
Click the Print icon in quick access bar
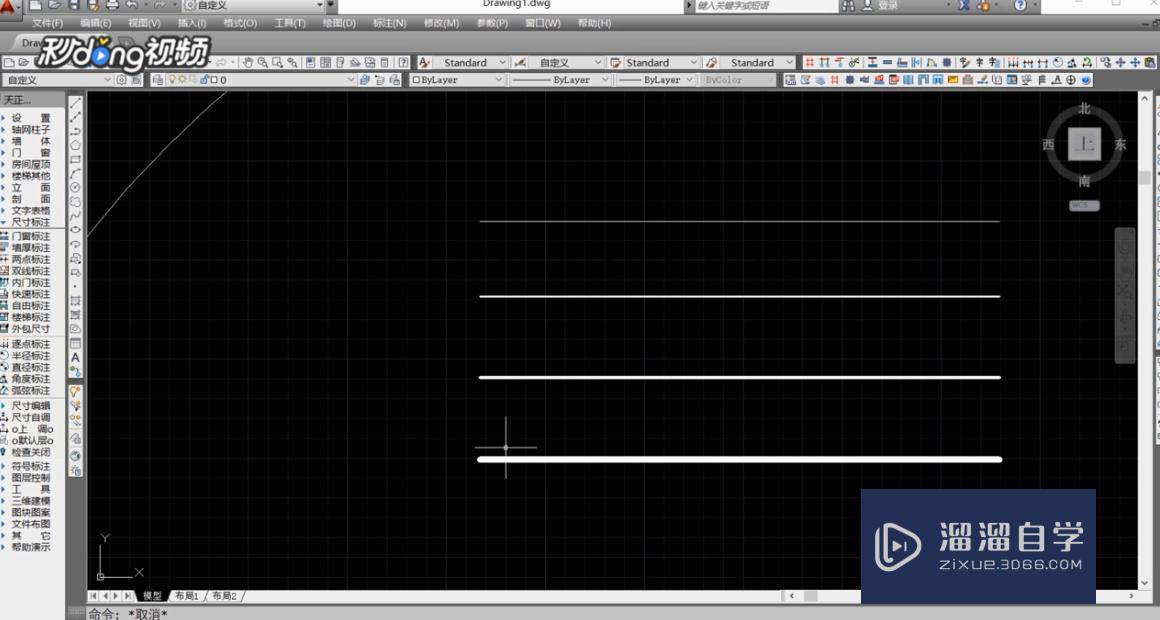pyautogui.click(x=112, y=5)
